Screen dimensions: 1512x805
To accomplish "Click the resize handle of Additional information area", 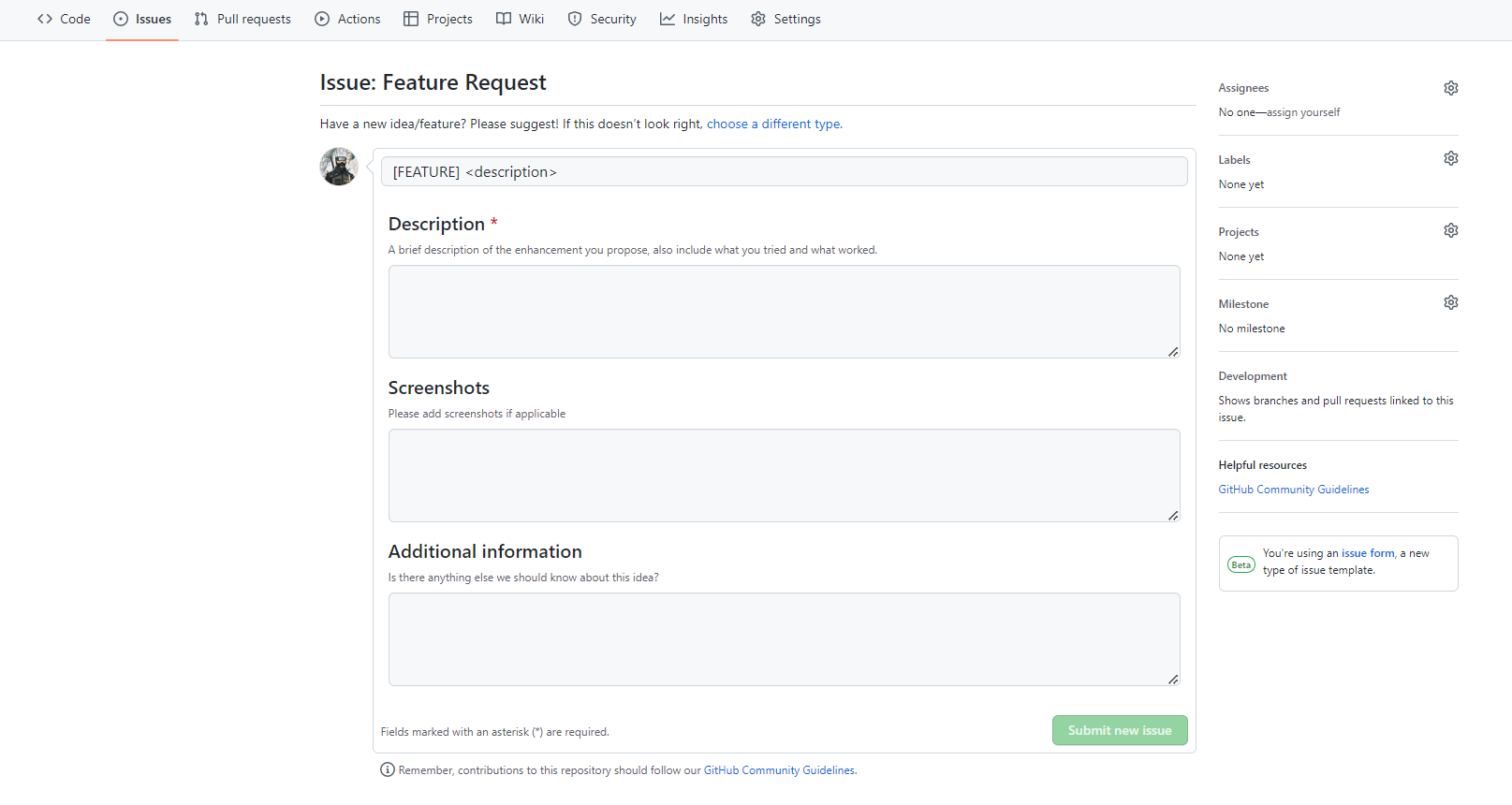I will 1173,680.
